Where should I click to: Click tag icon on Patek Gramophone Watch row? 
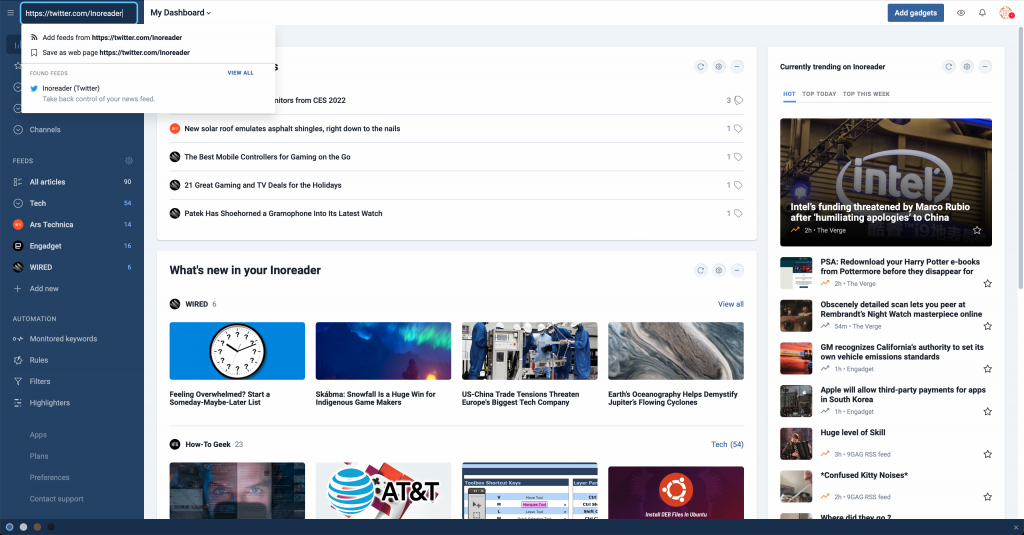(739, 214)
